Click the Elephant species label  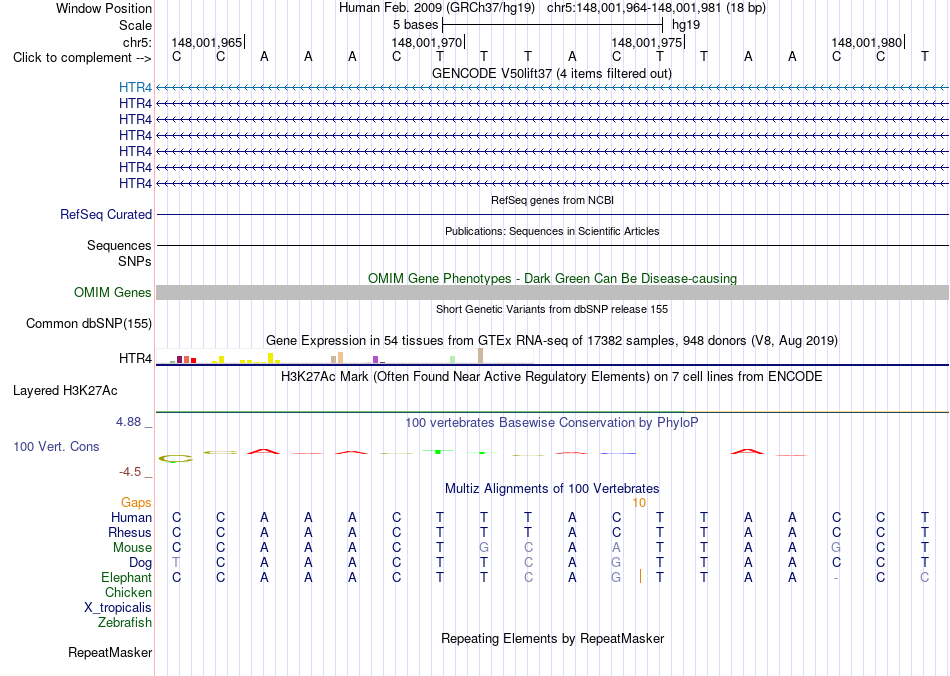pos(126,577)
